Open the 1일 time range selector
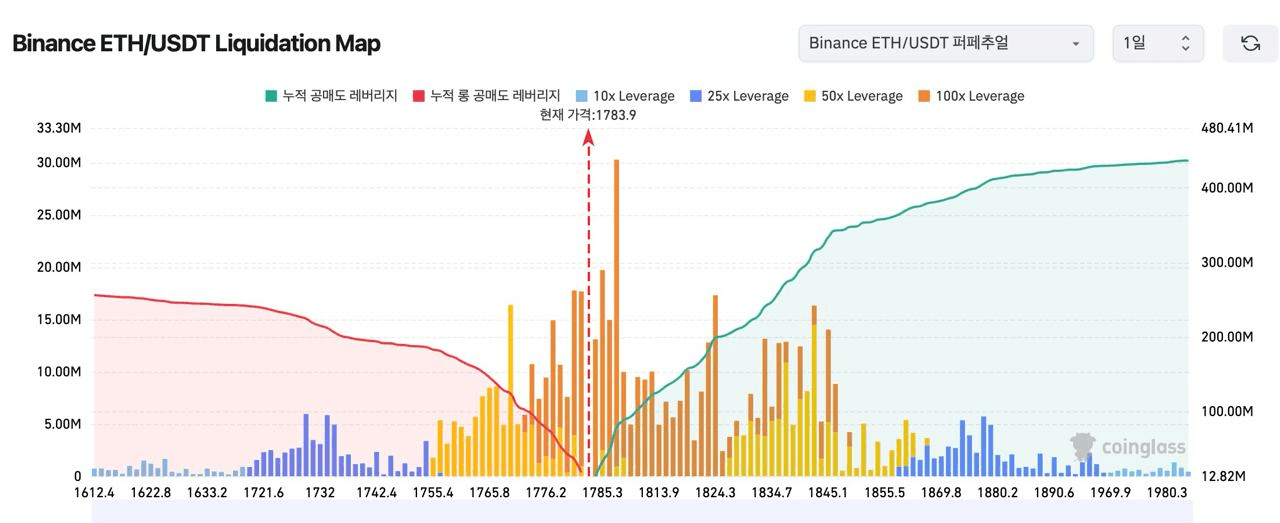Image resolution: width=1280 pixels, height=523 pixels. click(1158, 44)
